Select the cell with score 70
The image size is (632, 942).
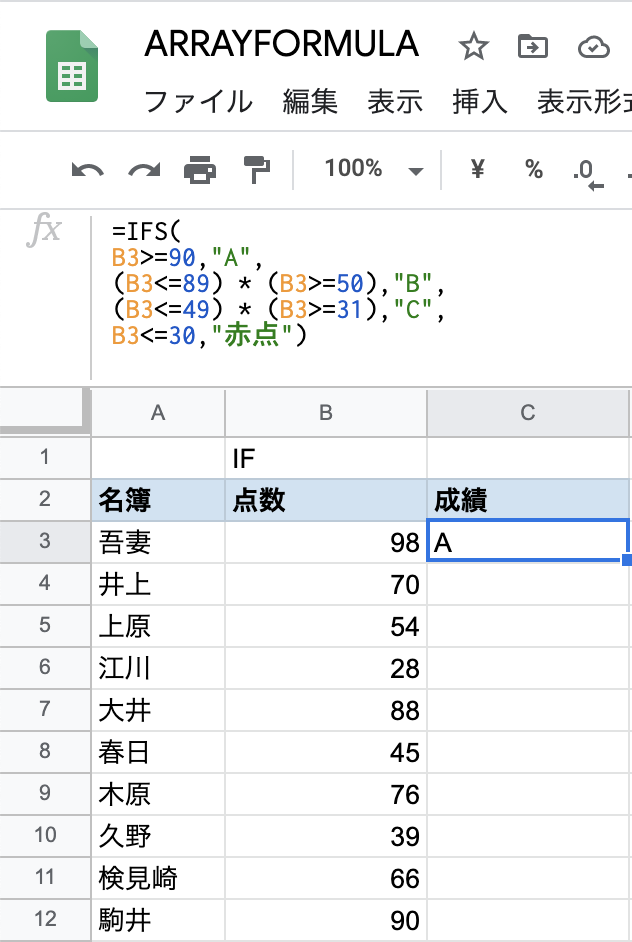(x=326, y=585)
